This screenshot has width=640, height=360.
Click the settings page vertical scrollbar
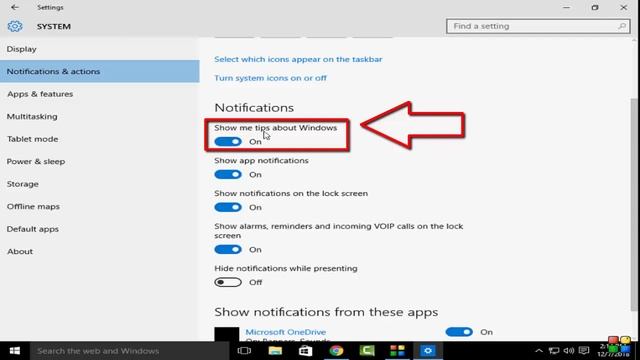coord(634,204)
